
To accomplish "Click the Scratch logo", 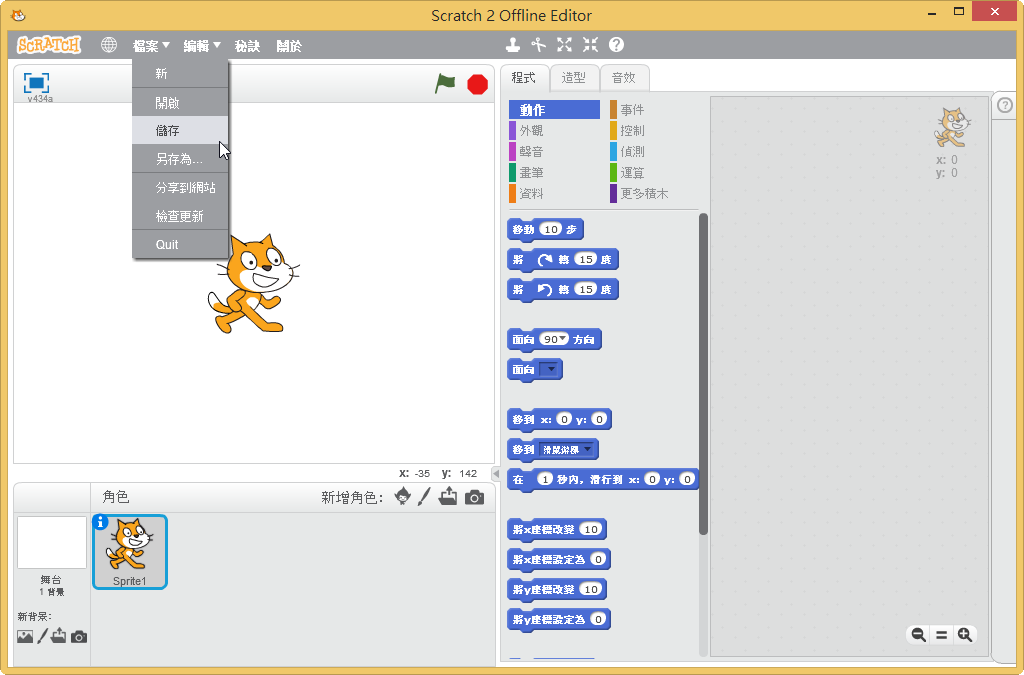I will pyautogui.click(x=49, y=45).
